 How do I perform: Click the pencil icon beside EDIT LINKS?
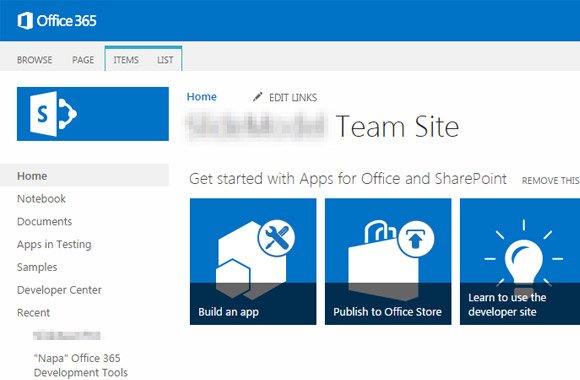[x=258, y=97]
